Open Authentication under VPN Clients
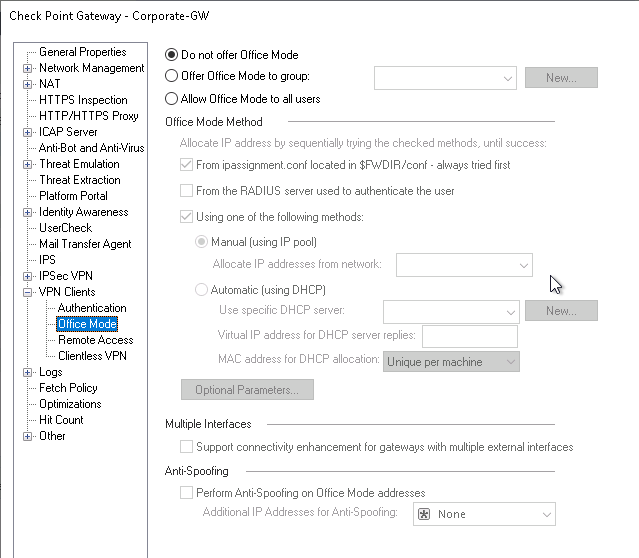This screenshot has height=558, width=639. tap(92, 308)
